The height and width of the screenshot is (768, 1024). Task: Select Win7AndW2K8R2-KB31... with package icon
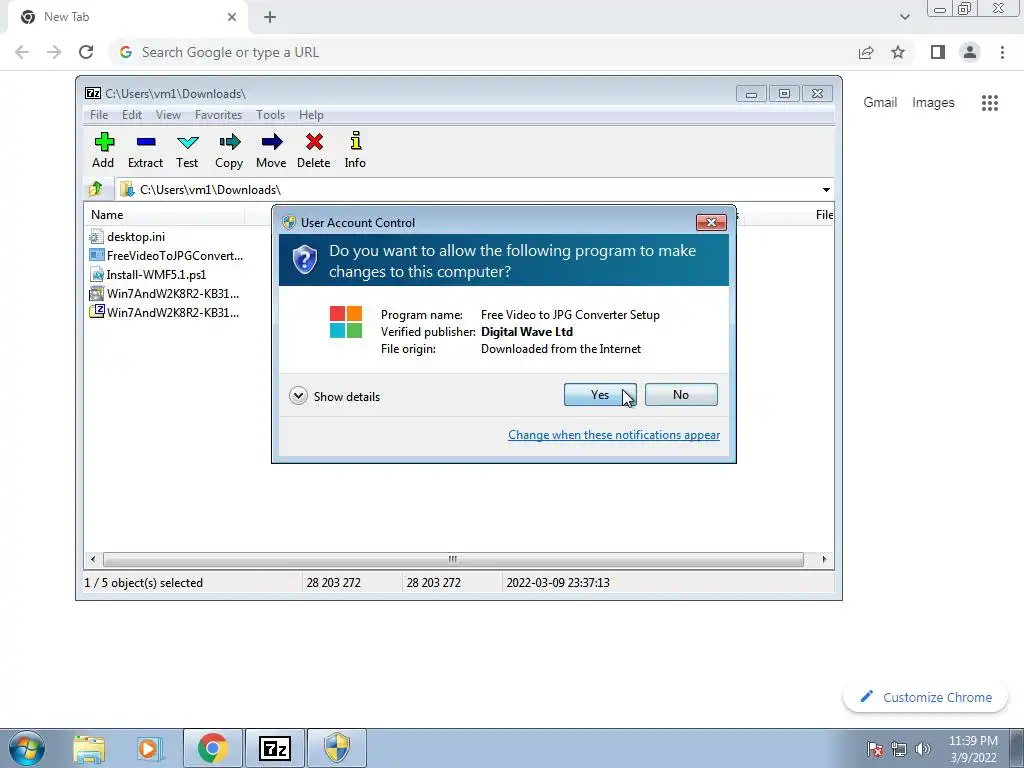(x=164, y=293)
